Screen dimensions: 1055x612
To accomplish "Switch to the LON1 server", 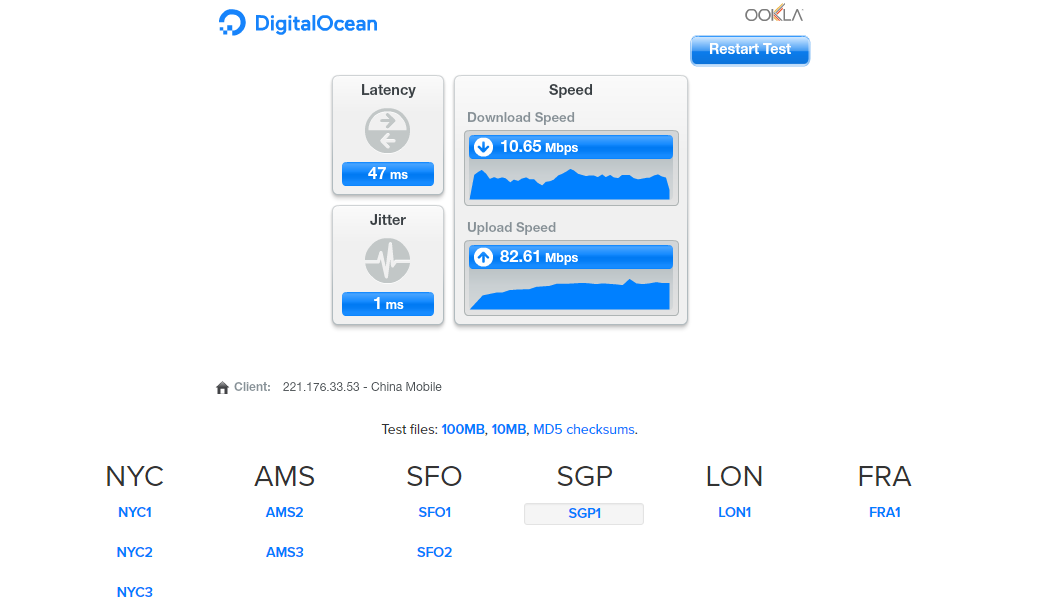I will point(735,513).
